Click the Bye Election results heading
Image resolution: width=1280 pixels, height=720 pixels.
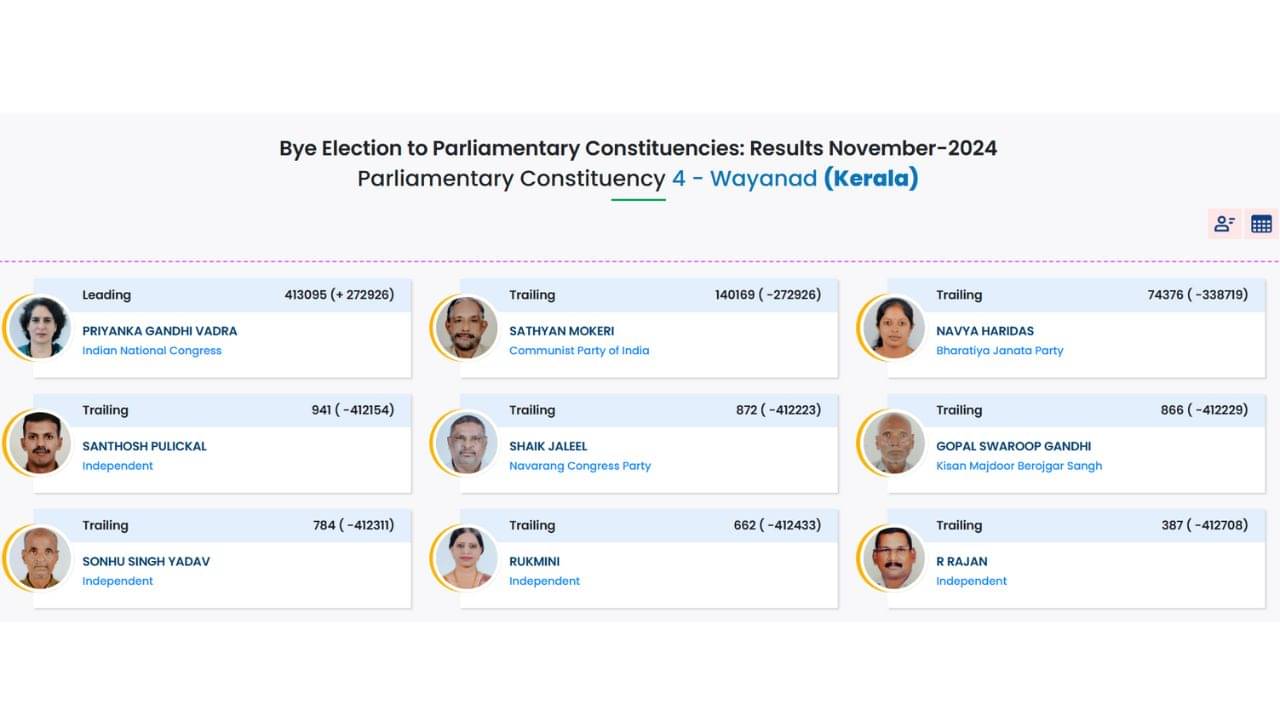(638, 149)
